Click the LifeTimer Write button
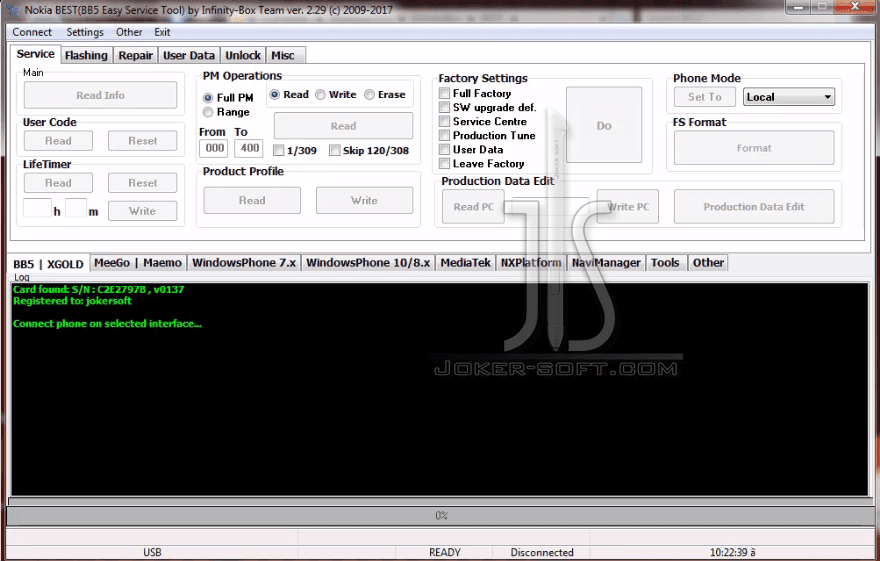Image resolution: width=880 pixels, height=561 pixels. coord(143,211)
